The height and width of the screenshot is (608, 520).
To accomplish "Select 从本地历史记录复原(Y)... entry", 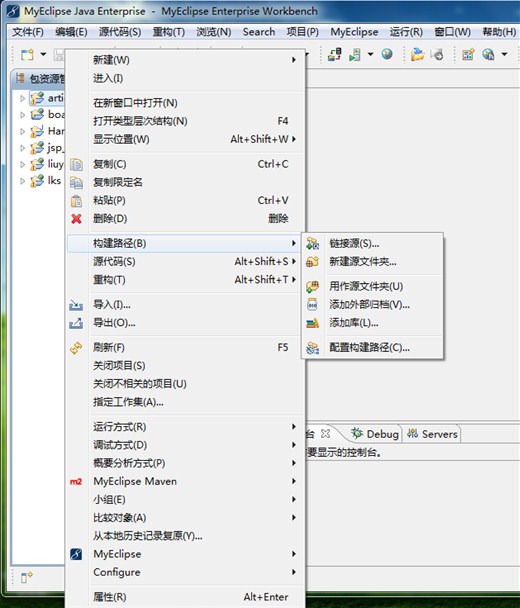I will (186, 536).
